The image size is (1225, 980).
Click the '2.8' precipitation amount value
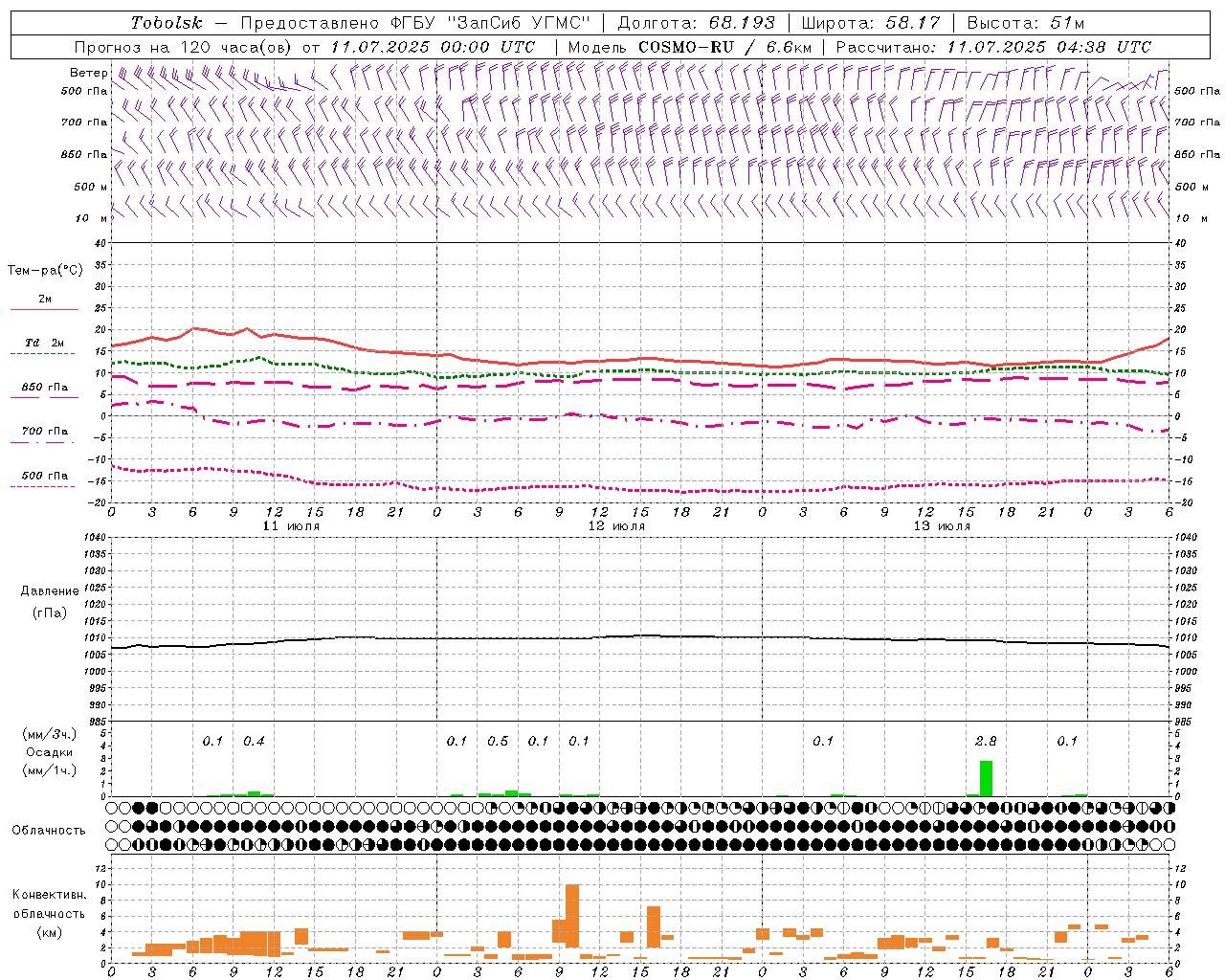coord(986,742)
